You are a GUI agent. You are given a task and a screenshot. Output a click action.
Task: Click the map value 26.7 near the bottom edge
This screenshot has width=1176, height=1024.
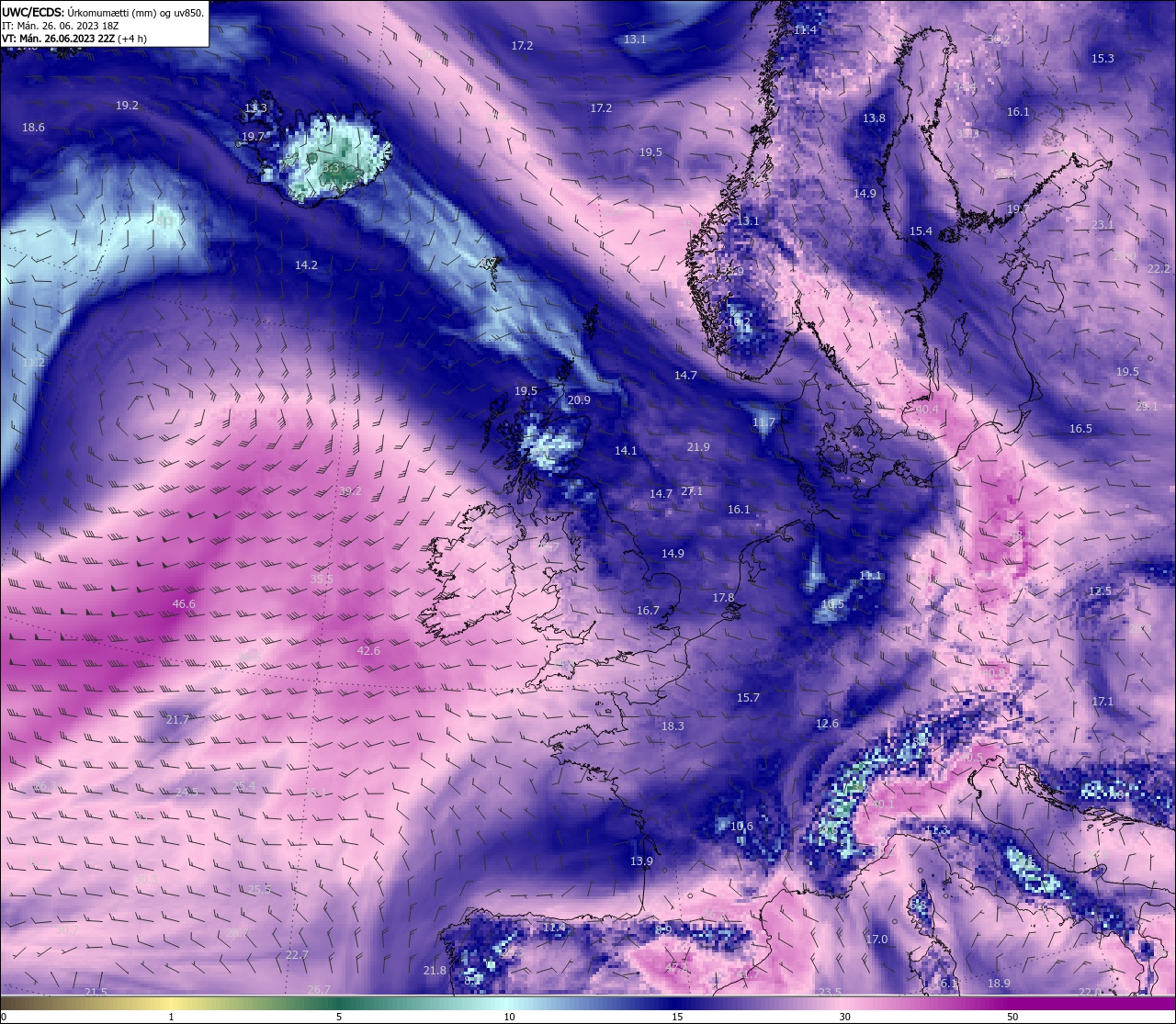[x=319, y=990]
